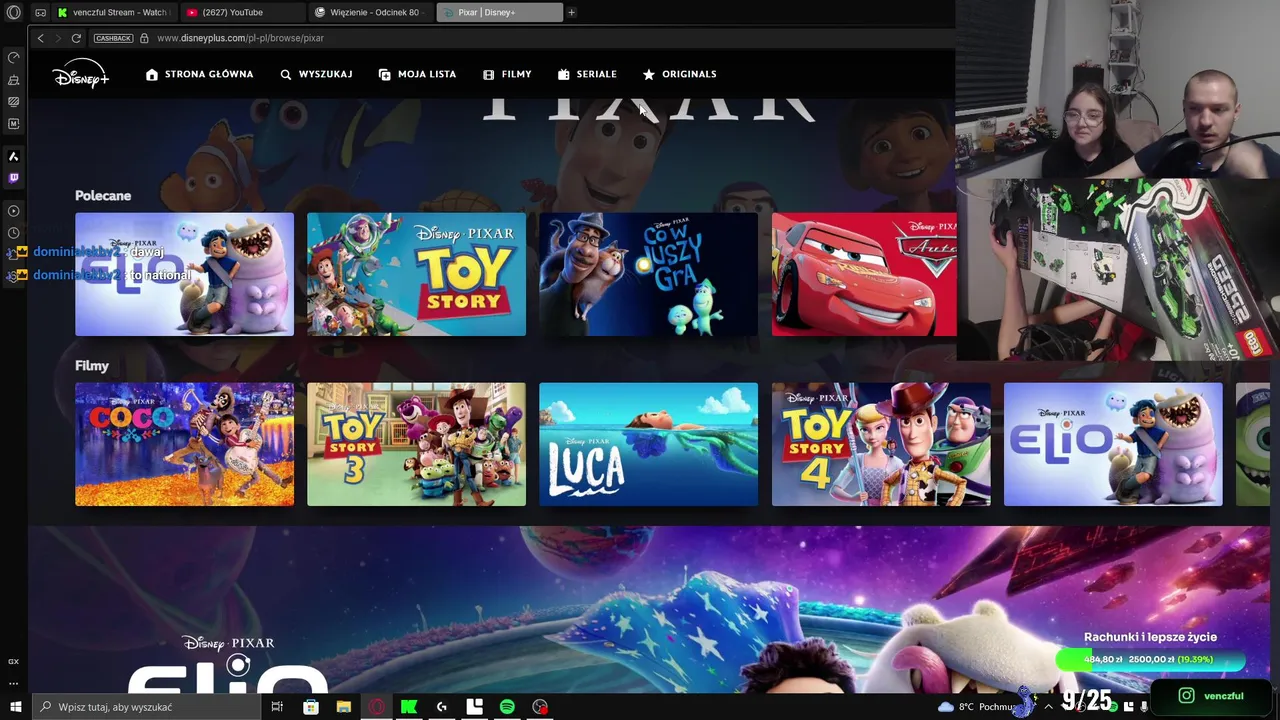Open Toy Story in Polecane row
This screenshot has width=1280, height=720.
pos(416,274)
